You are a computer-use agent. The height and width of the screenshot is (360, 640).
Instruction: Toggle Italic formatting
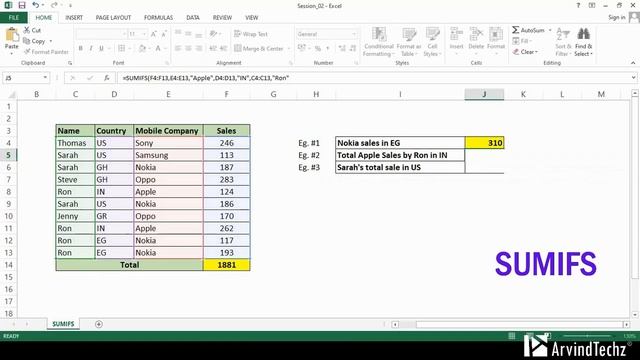(x=91, y=48)
